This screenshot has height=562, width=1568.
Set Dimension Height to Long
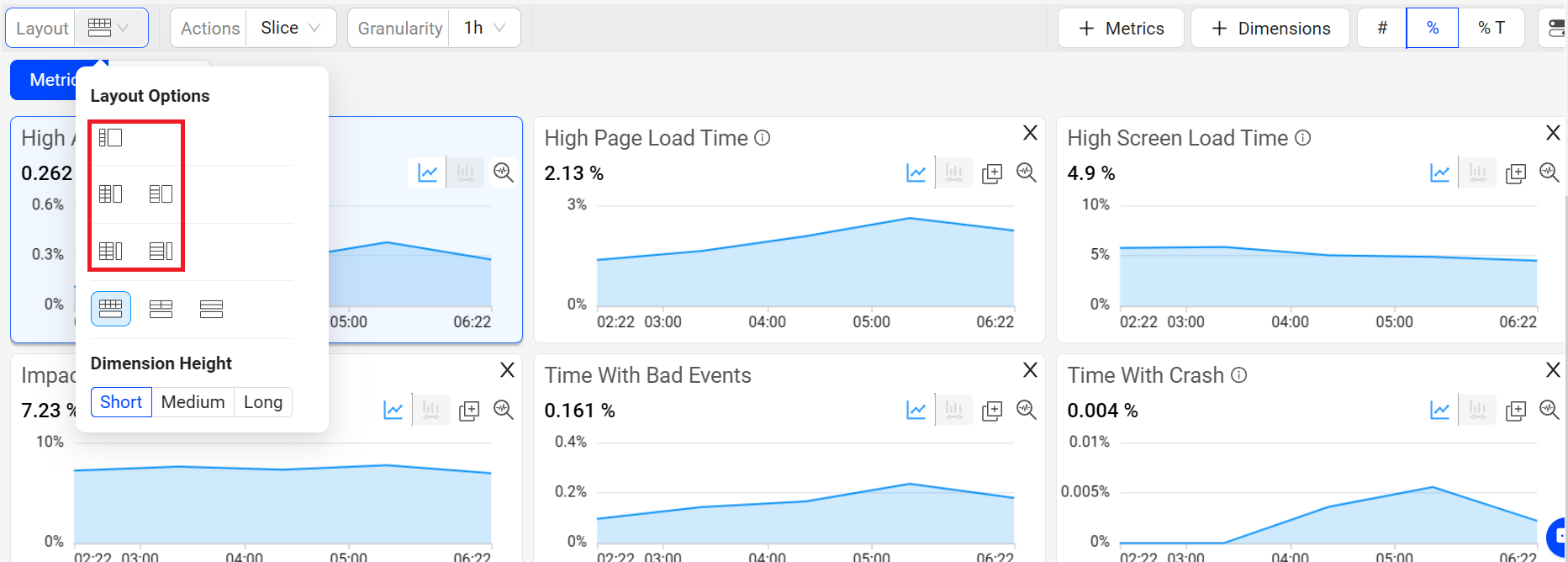point(262,402)
